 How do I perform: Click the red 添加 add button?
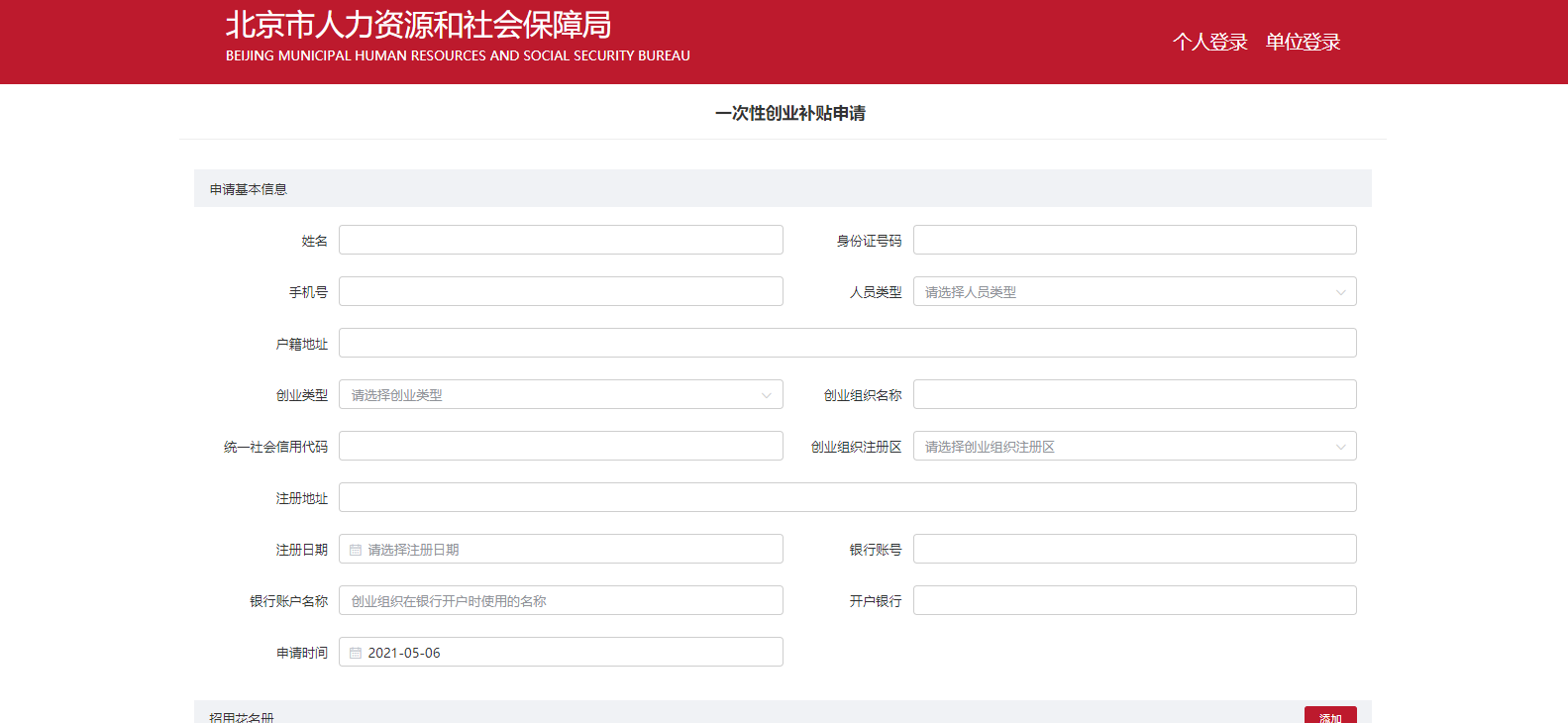[1330, 716]
